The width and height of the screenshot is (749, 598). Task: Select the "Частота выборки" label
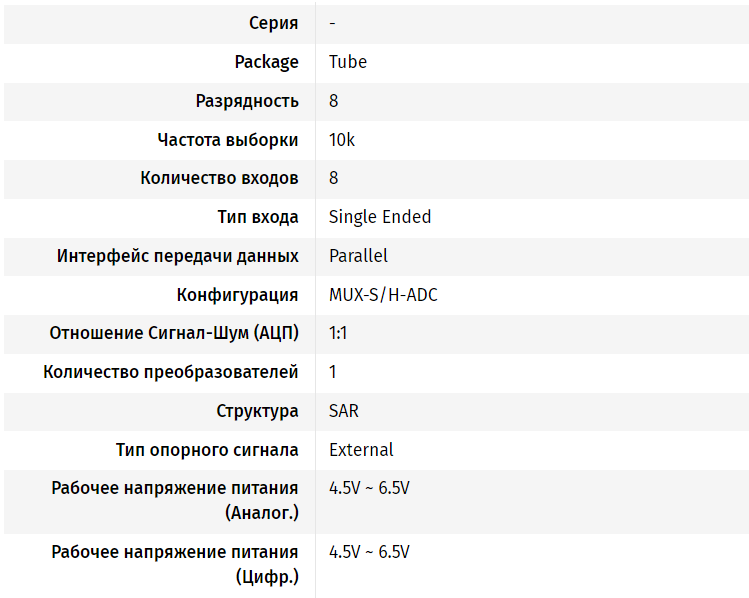point(227,140)
